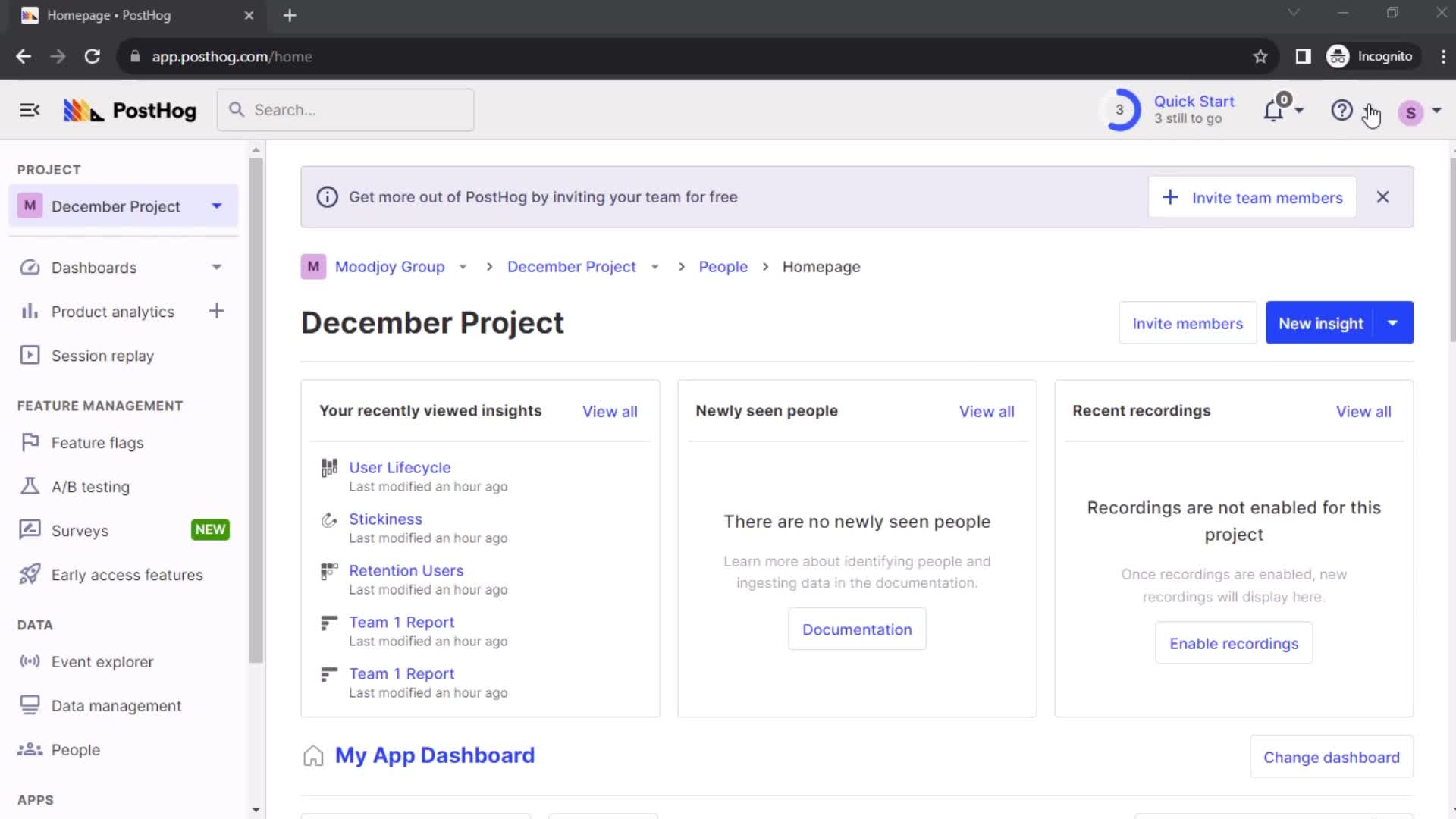The height and width of the screenshot is (819, 1456).
Task: Expand the December Project breadcrumb dropdown
Action: pyautogui.click(x=654, y=267)
